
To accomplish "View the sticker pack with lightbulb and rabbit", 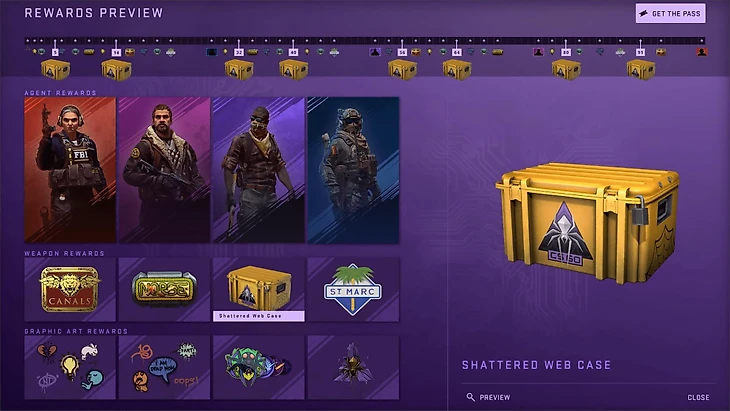I will coord(70,367).
